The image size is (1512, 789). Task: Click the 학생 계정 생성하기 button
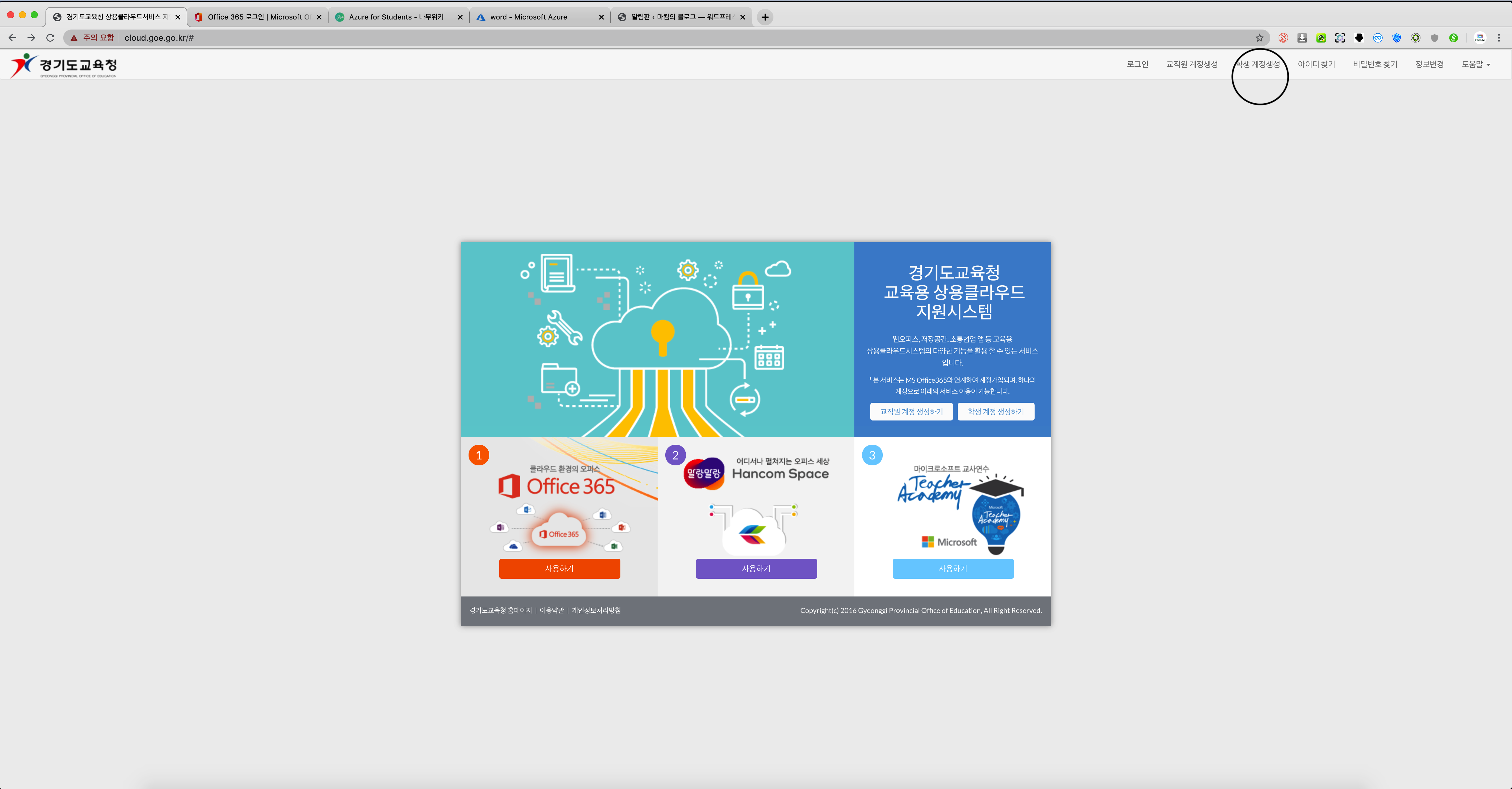(996, 412)
